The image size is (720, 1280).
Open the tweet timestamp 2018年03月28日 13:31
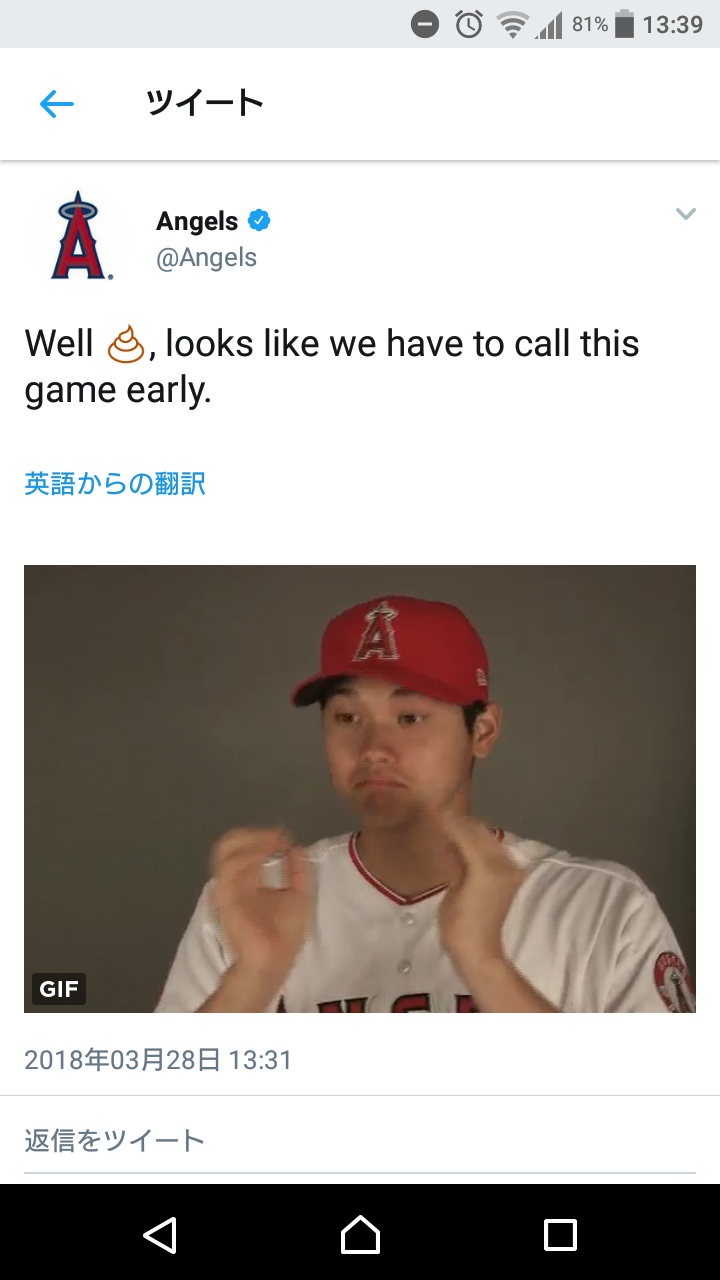(x=158, y=1060)
